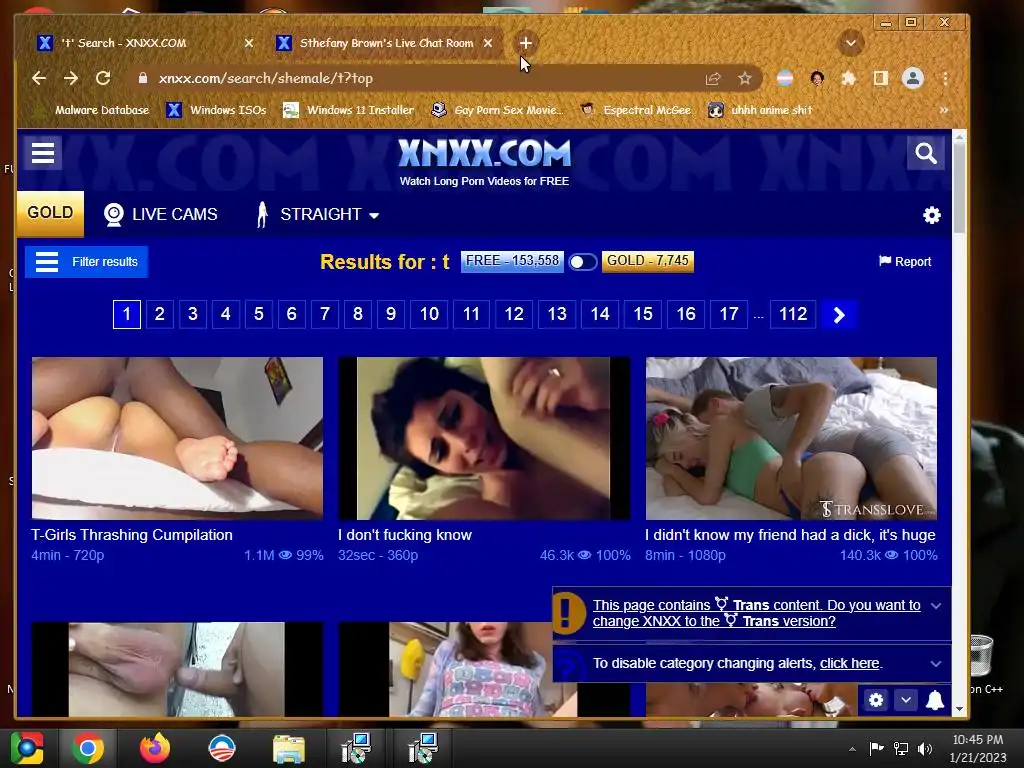Click the network tray icon

click(901, 748)
